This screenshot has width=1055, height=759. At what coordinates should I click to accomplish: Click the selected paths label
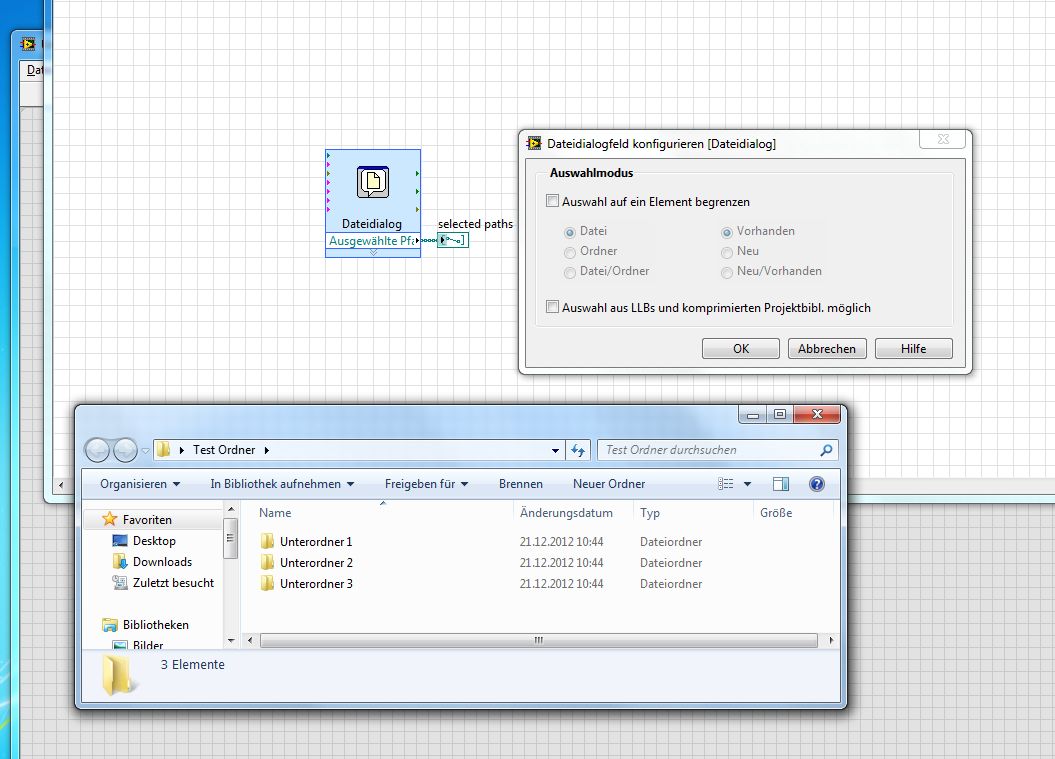475,223
